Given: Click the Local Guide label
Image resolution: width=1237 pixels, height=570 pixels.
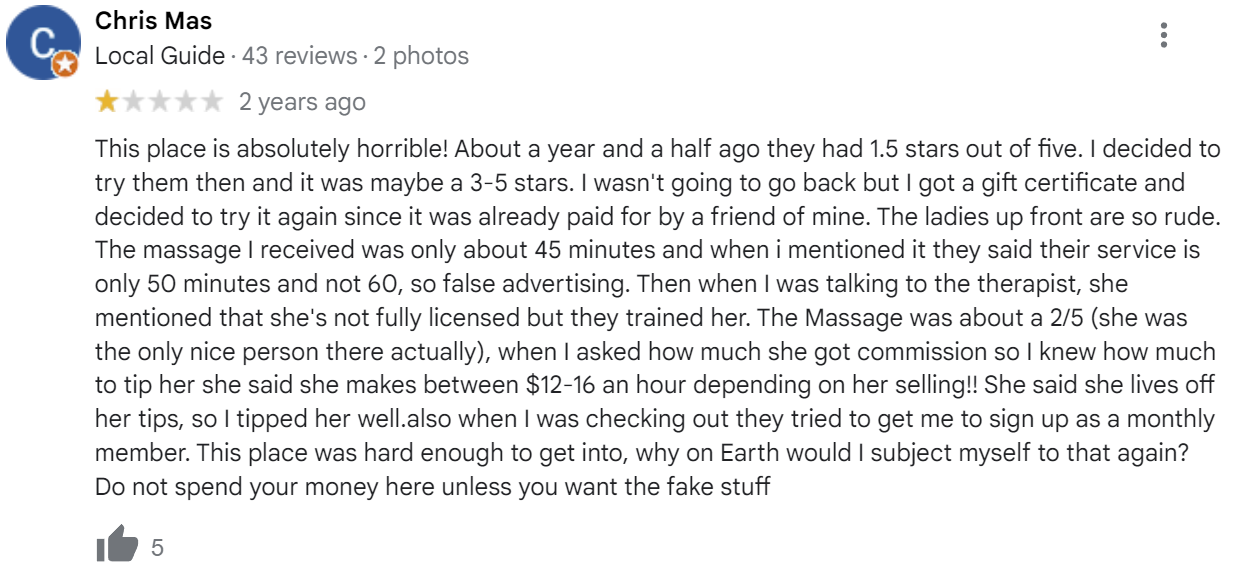Looking at the screenshot, I should pos(160,56).
